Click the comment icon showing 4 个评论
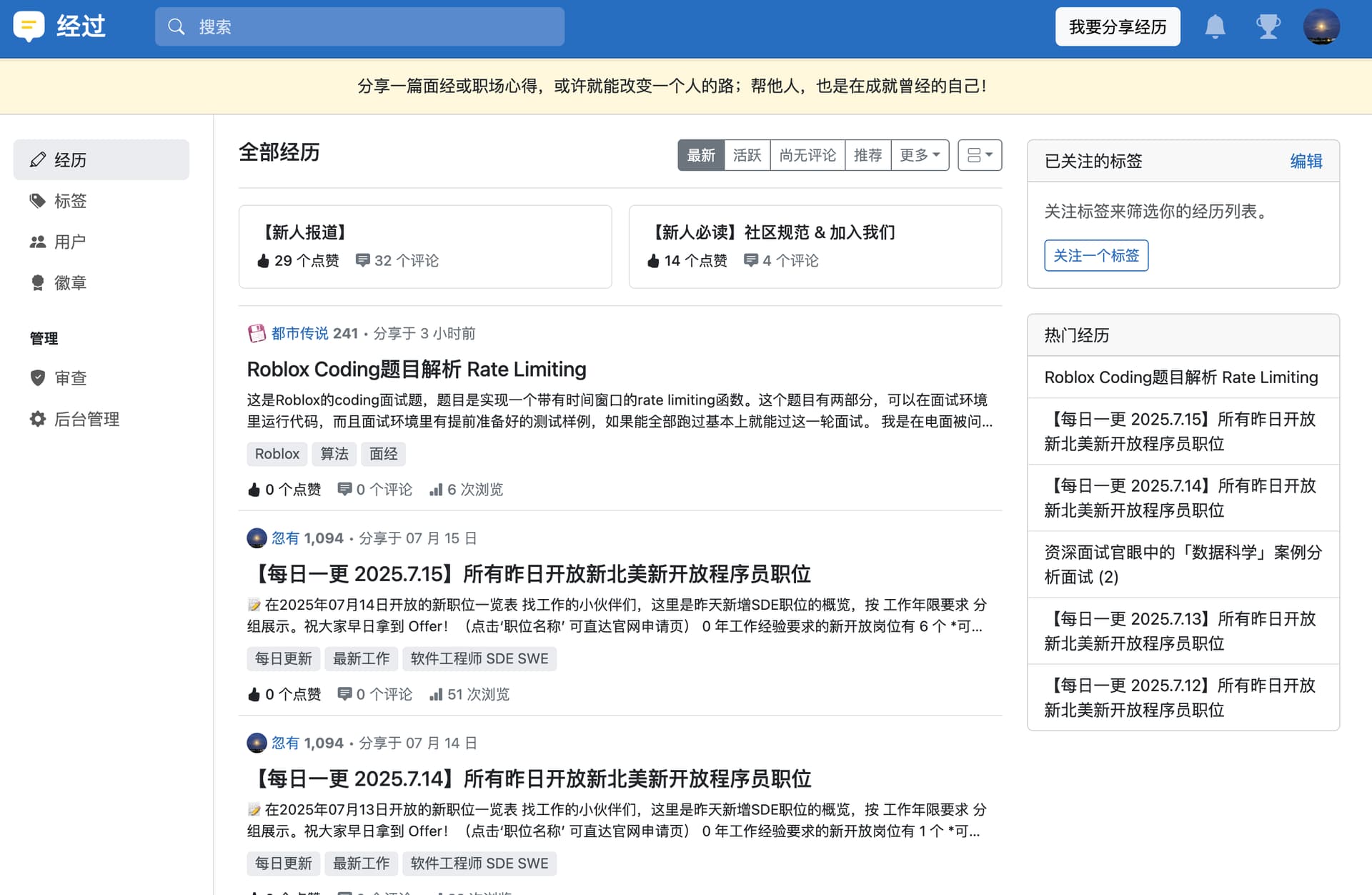The height and width of the screenshot is (895, 1372). [750, 260]
